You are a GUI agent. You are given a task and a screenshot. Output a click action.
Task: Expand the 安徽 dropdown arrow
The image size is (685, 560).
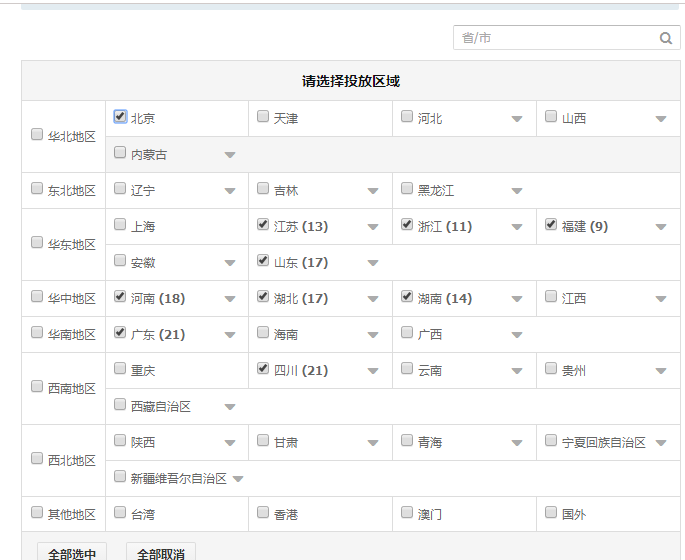(x=230, y=263)
